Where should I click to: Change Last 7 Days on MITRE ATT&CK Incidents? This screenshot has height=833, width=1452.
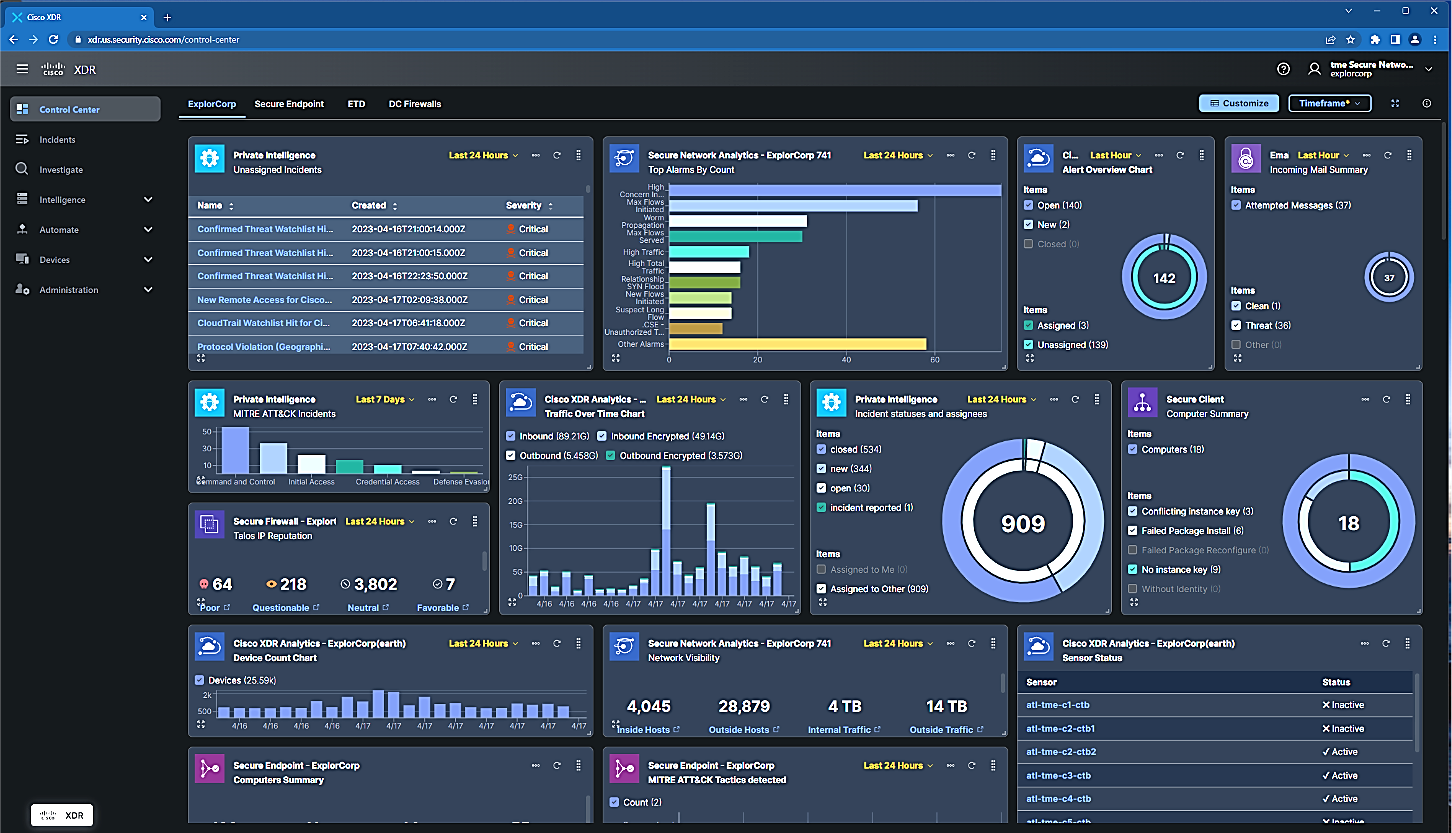point(384,400)
